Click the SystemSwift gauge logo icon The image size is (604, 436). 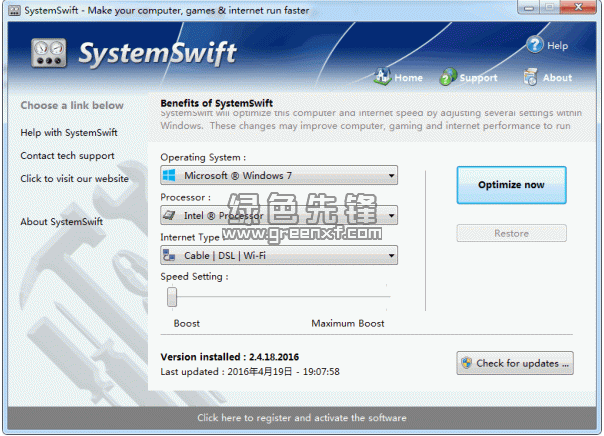click(x=49, y=53)
